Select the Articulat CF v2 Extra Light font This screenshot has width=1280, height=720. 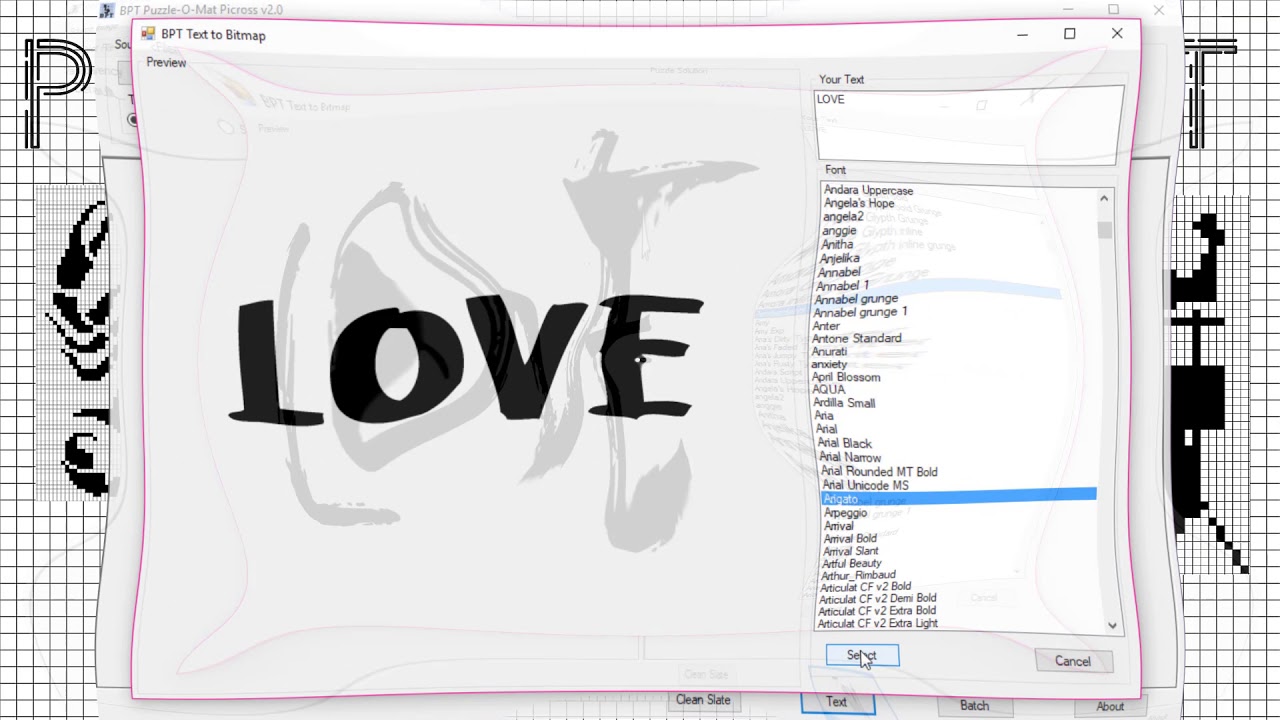877,623
